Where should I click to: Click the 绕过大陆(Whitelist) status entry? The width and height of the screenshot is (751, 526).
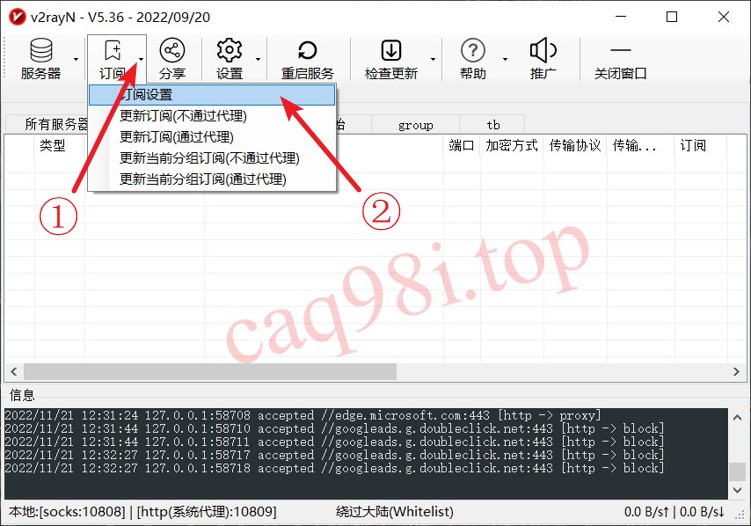pyautogui.click(x=395, y=512)
